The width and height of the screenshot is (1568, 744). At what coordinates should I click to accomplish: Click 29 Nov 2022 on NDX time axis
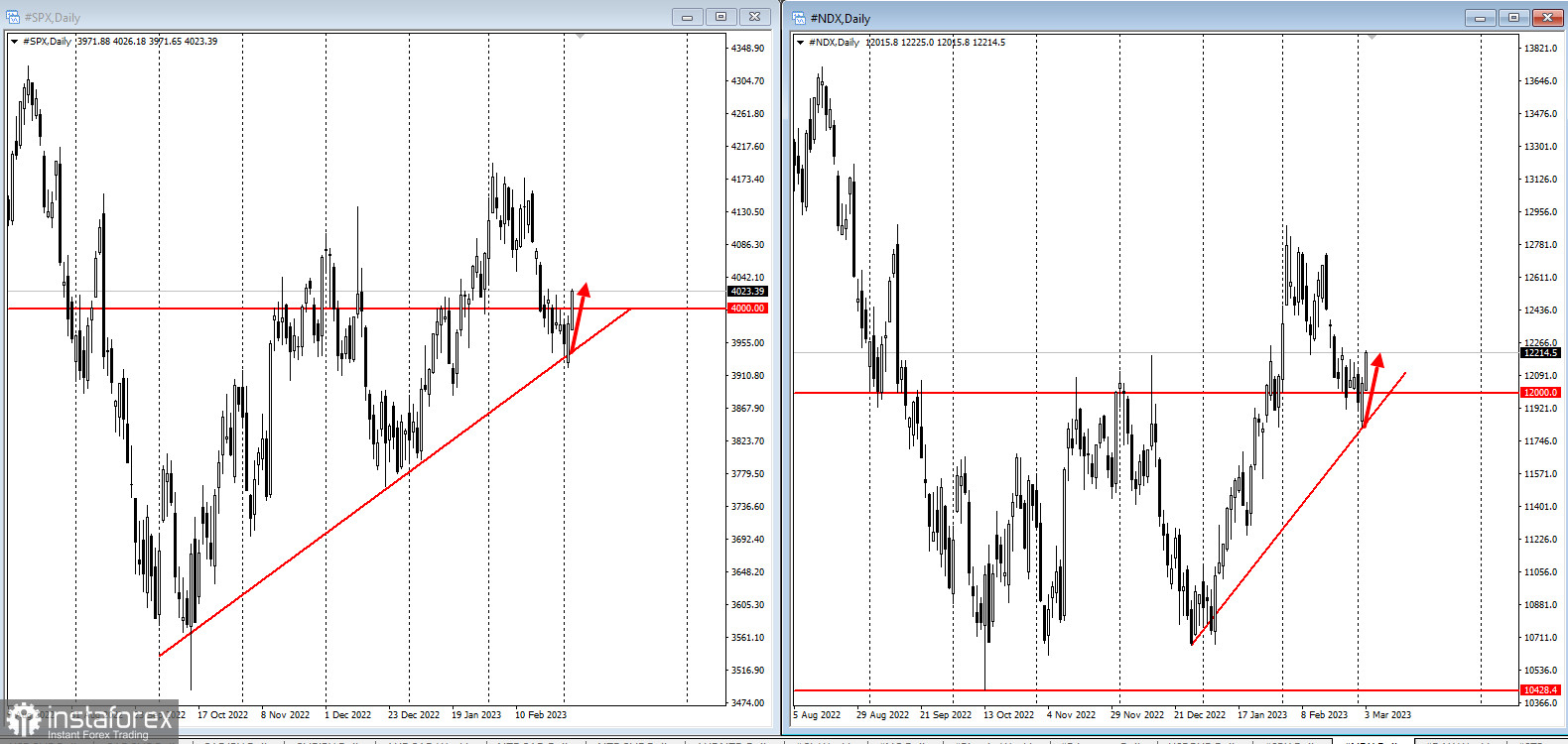point(1136,715)
